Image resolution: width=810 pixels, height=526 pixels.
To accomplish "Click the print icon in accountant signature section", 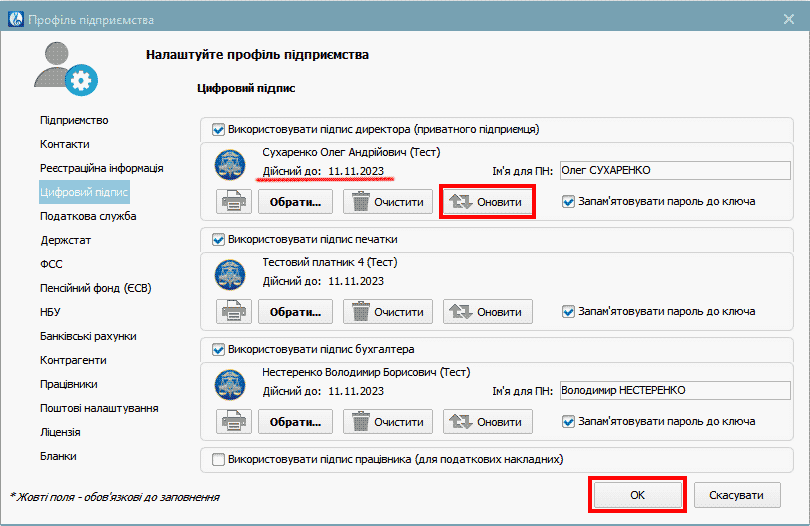I will (x=233, y=421).
